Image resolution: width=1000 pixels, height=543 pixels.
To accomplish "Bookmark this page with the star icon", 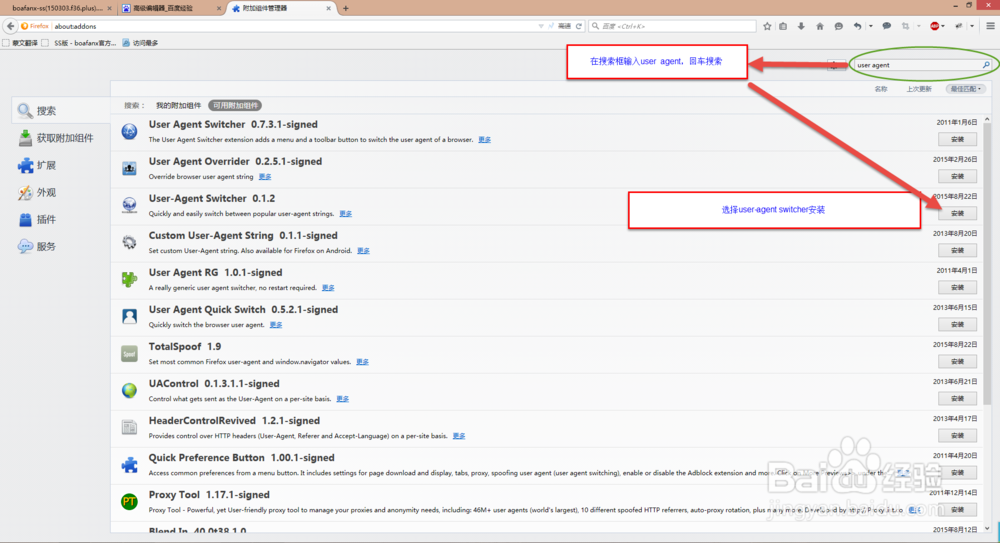I will (x=767, y=26).
